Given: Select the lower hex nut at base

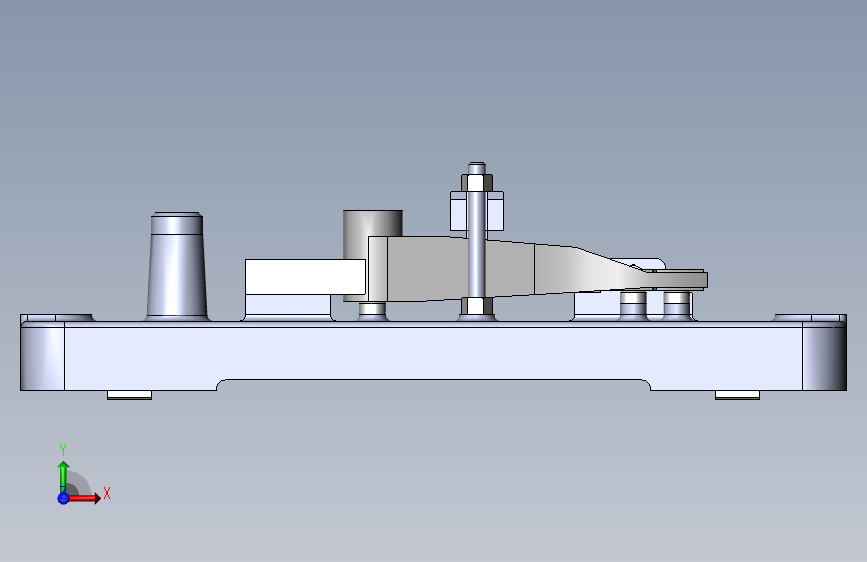Looking at the screenshot, I should tap(477, 306).
